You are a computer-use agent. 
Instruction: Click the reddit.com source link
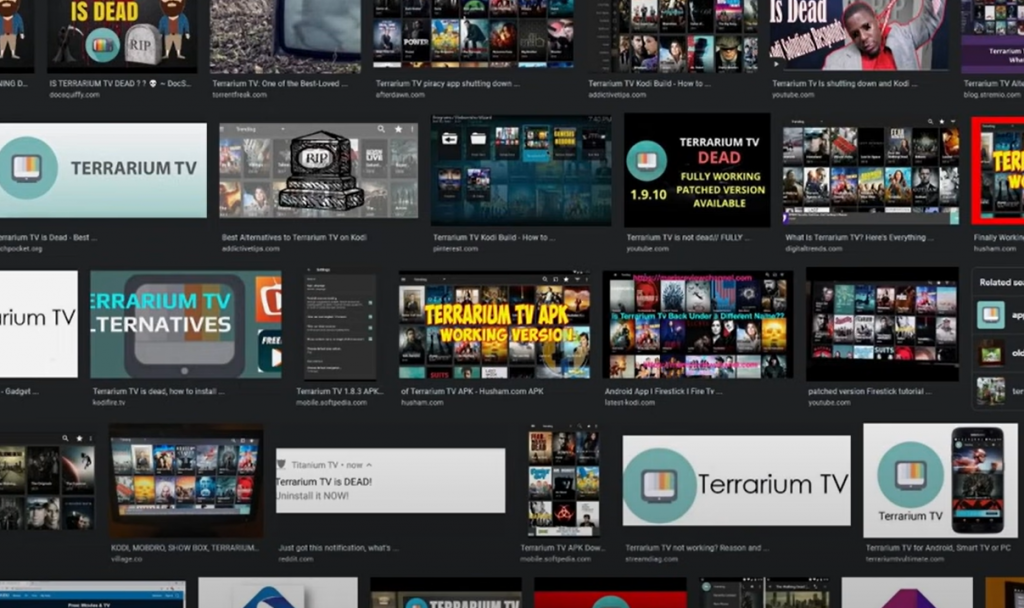coord(296,560)
